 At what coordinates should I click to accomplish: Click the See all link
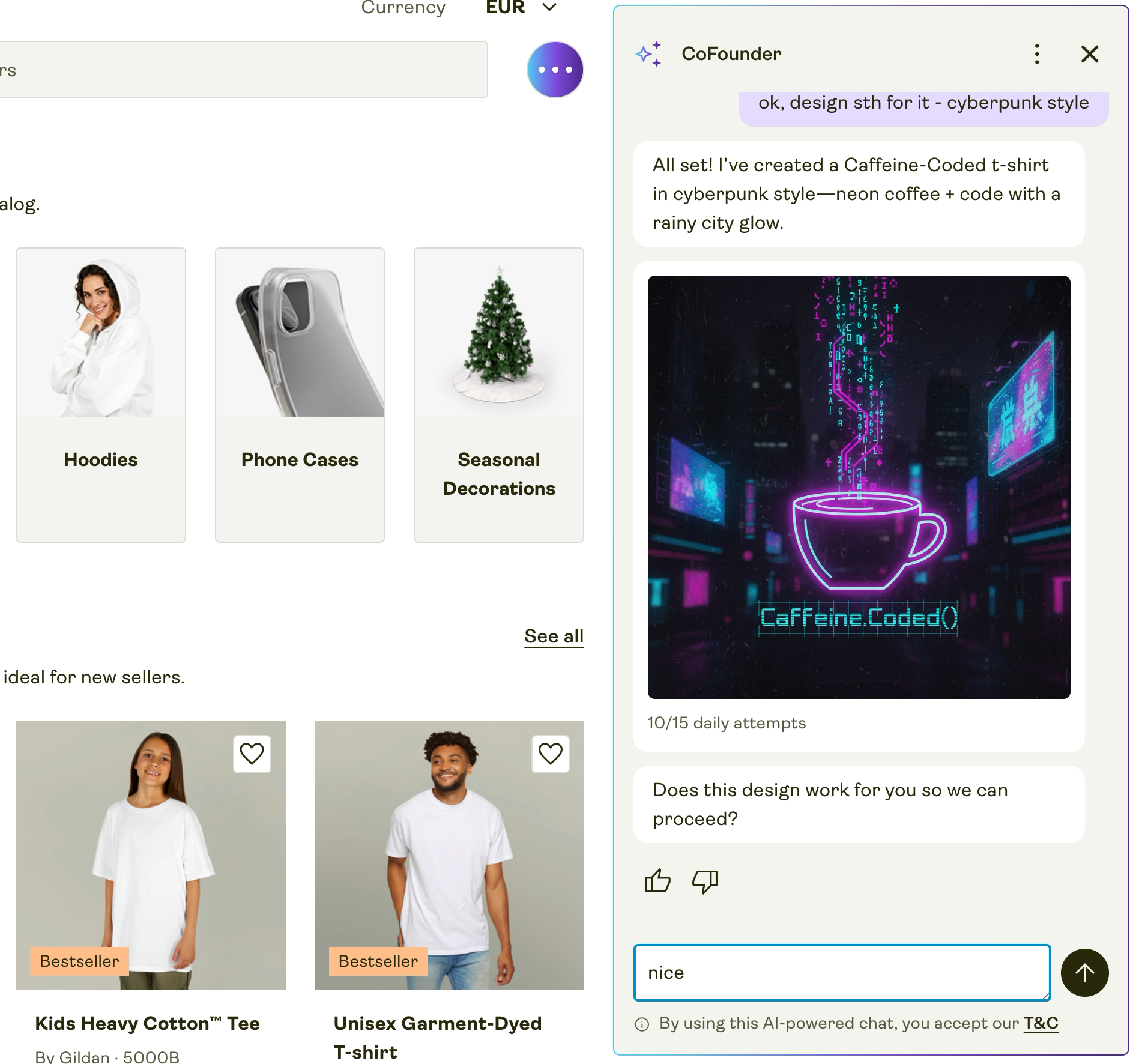click(x=554, y=636)
